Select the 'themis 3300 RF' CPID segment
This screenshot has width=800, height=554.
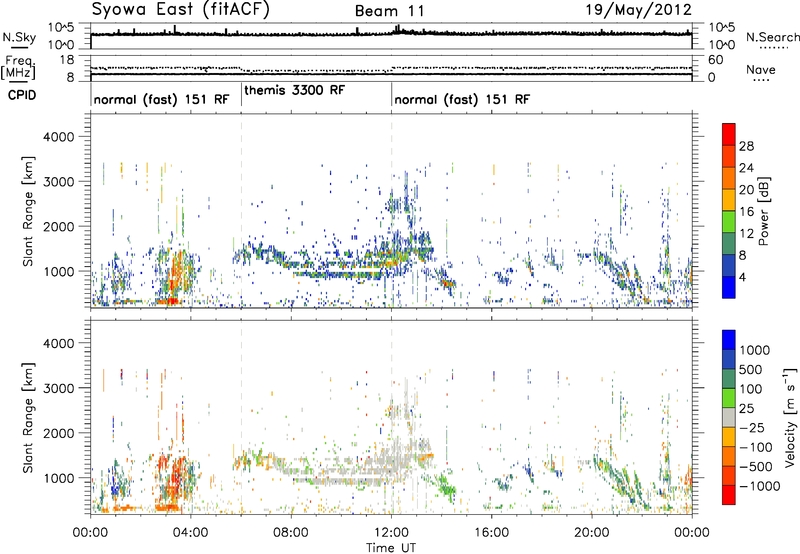[x=294, y=90]
